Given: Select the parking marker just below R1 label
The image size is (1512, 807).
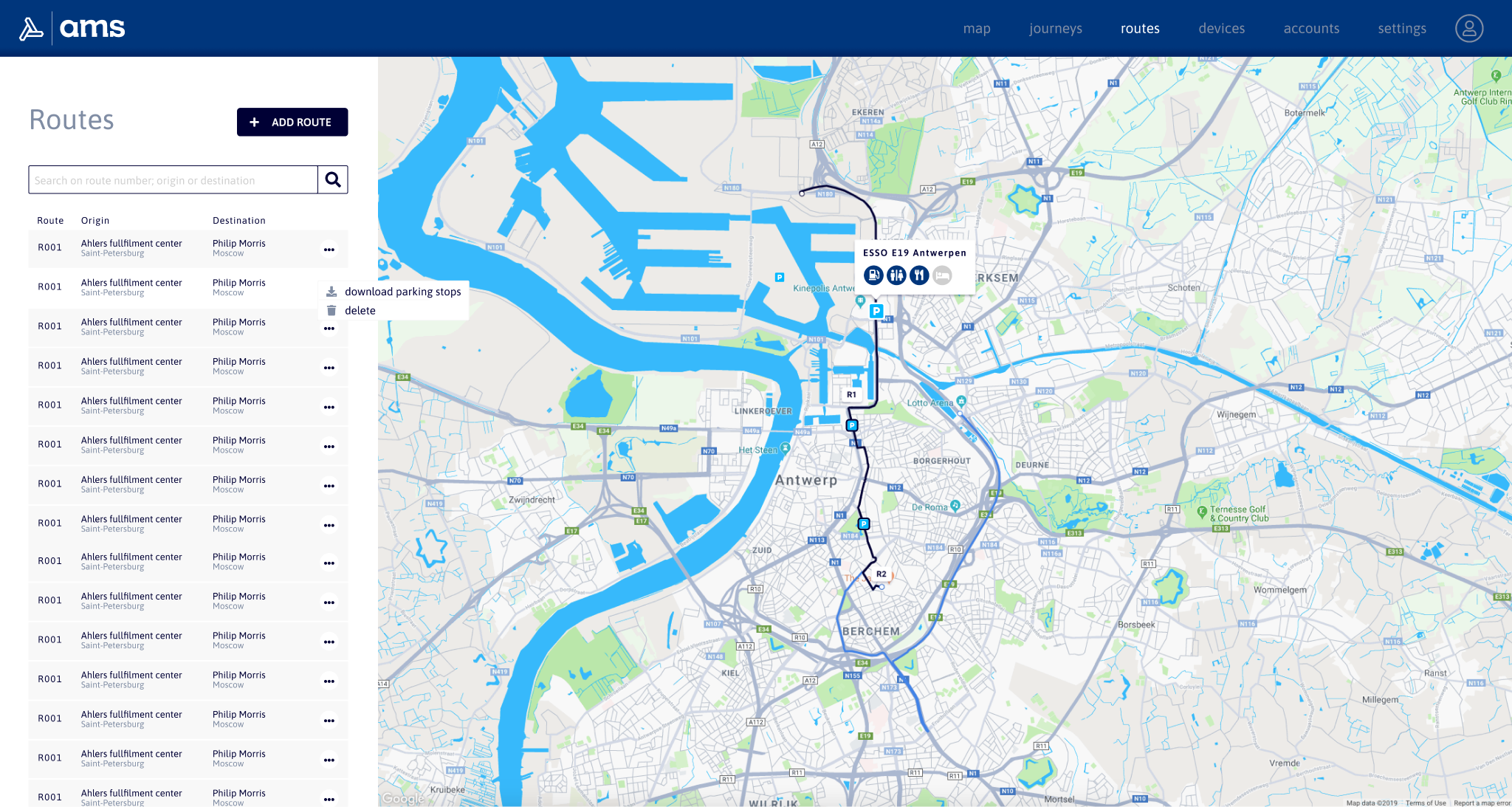Looking at the screenshot, I should click(852, 425).
